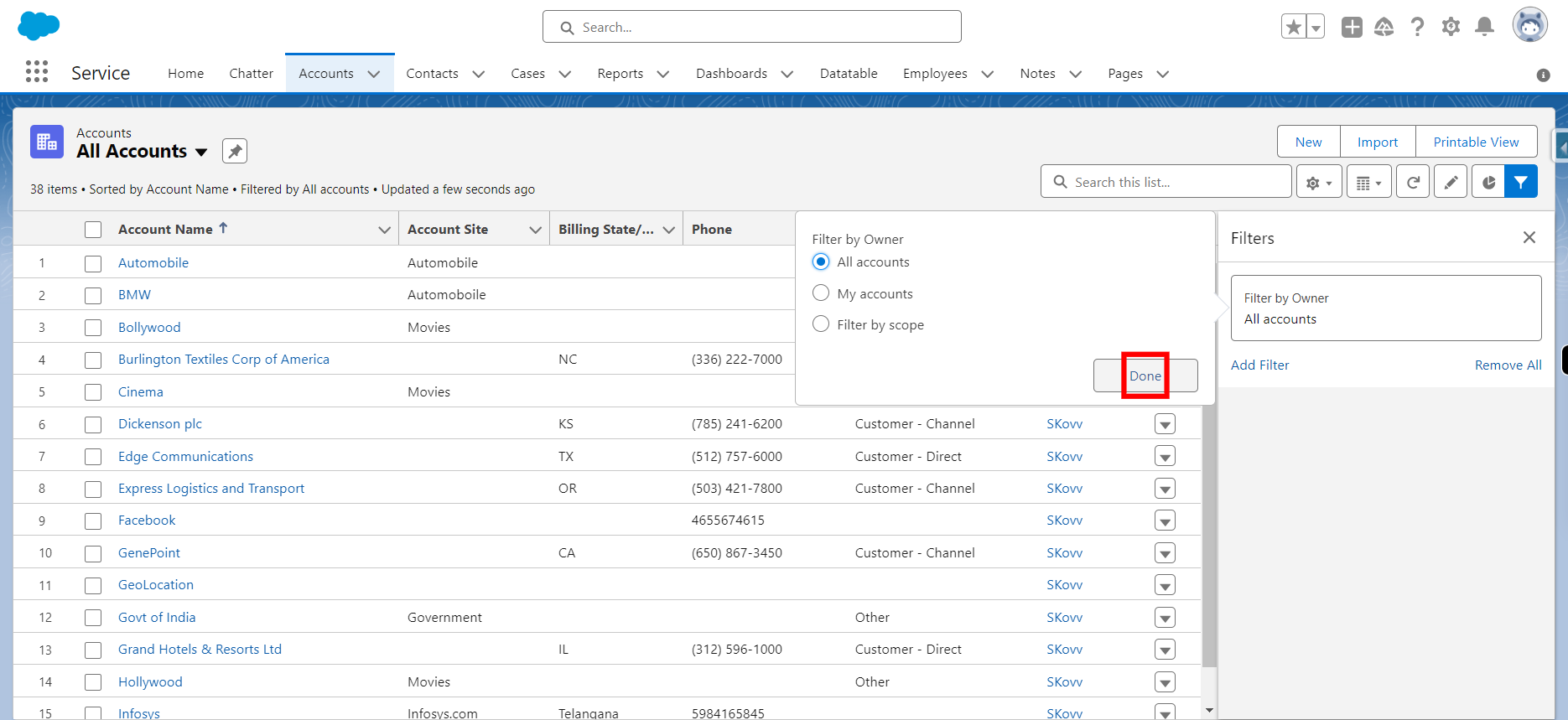The image size is (1568, 720).
Task: Open the Employees tab
Action: pyautogui.click(x=935, y=74)
